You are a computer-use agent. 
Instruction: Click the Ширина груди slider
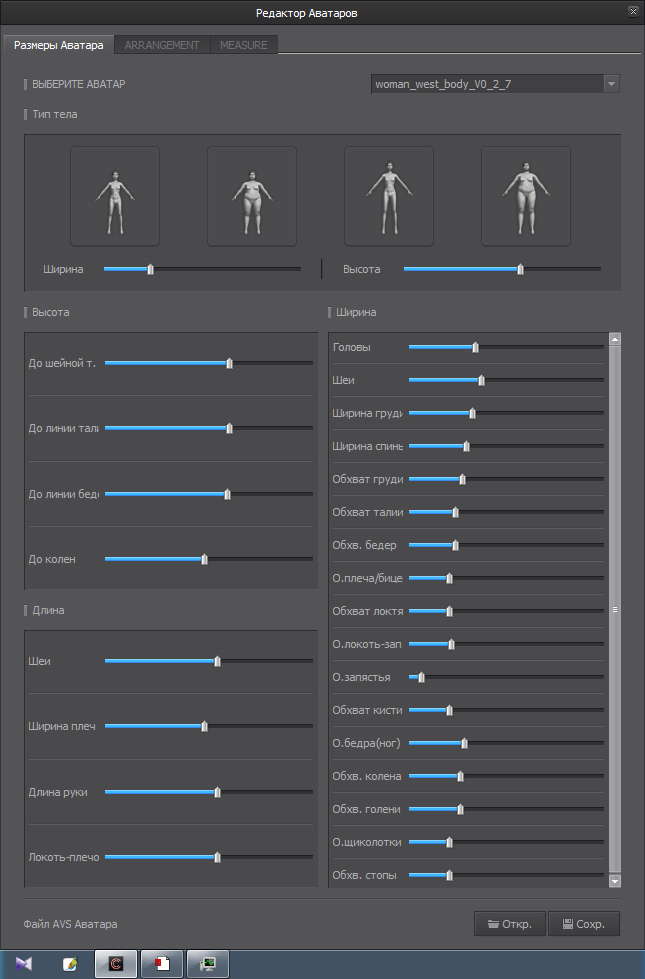[x=506, y=413]
